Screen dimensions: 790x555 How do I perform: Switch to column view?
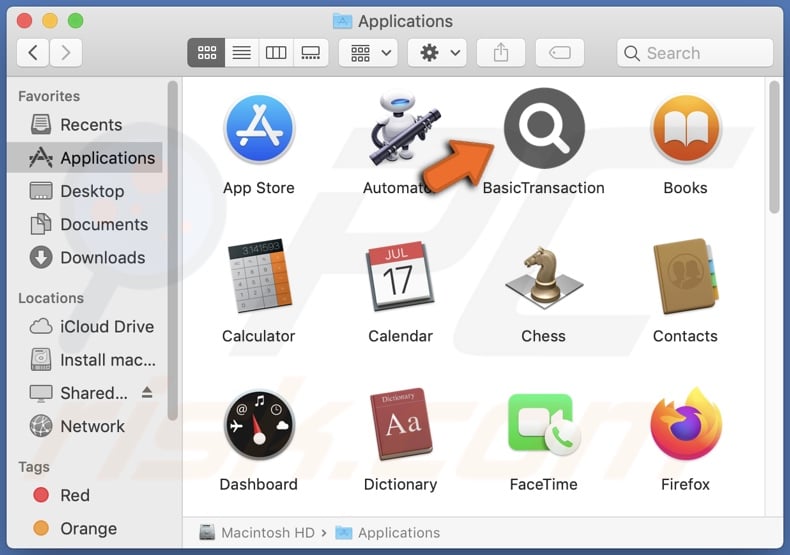(276, 52)
